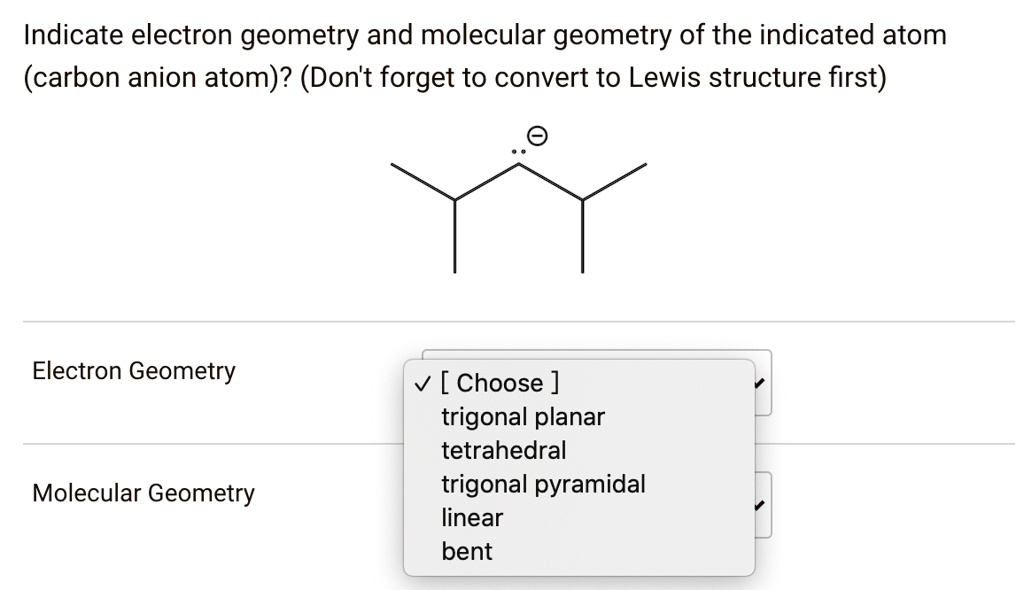Click the "Electron Geometry" row label
Image resolution: width=1024 pixels, height=590 pixels.
click(133, 371)
